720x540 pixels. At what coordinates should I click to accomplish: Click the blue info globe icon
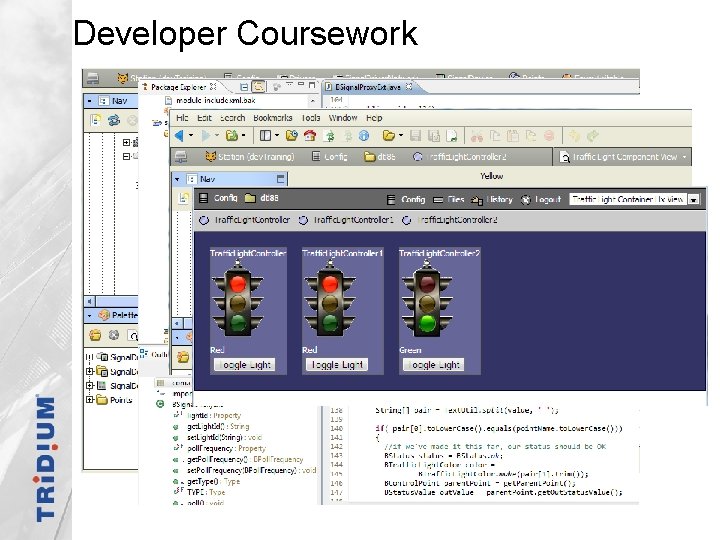click(364, 135)
